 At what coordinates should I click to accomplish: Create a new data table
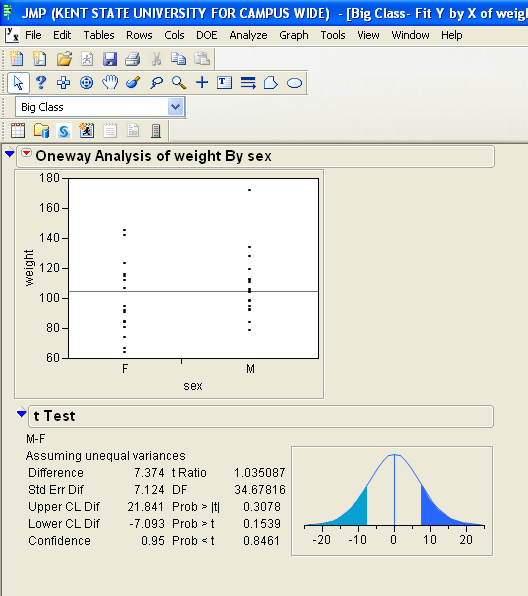(17, 59)
